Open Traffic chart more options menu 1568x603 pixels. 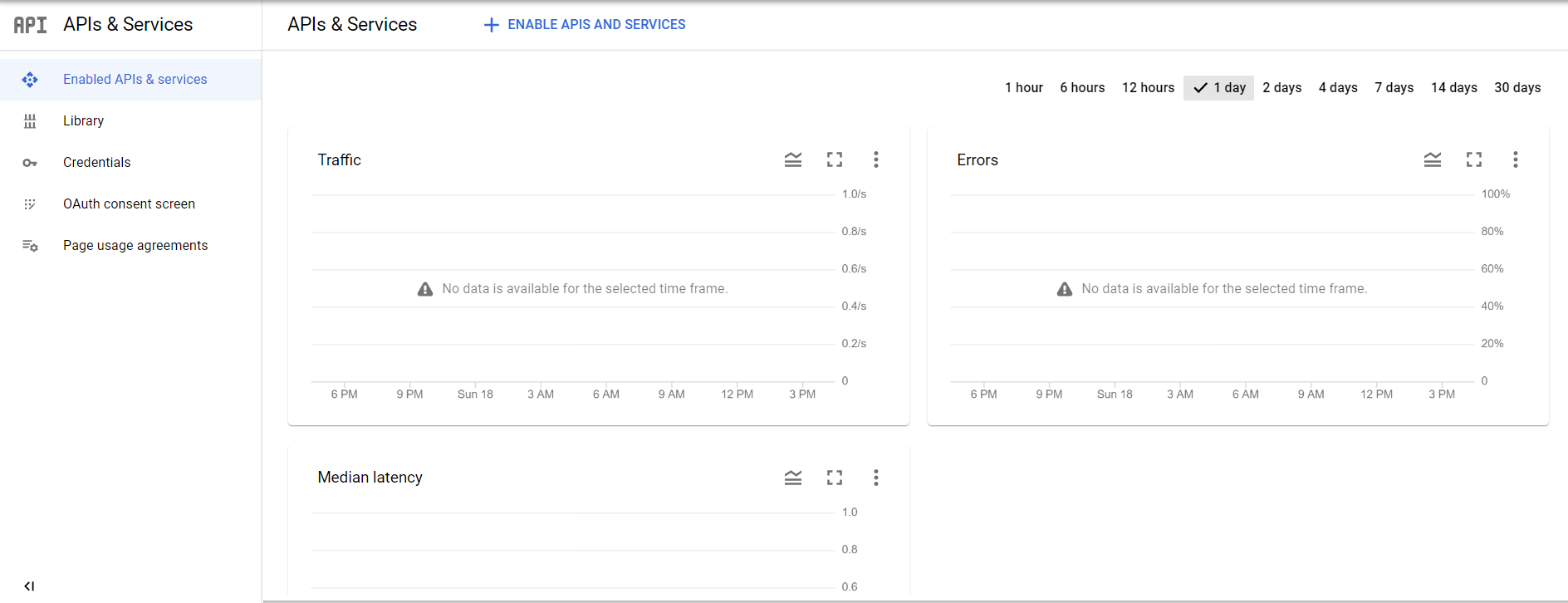pos(875,159)
